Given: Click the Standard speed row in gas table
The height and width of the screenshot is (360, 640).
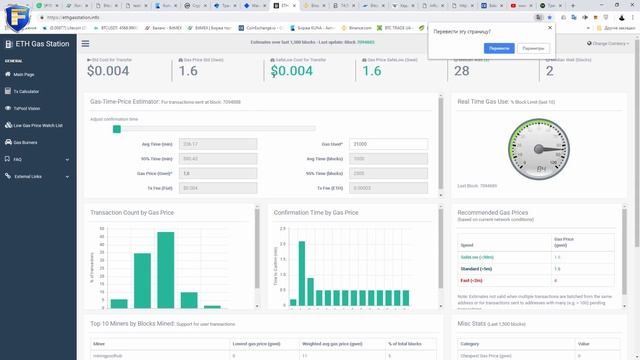Looking at the screenshot, I should 536,269.
